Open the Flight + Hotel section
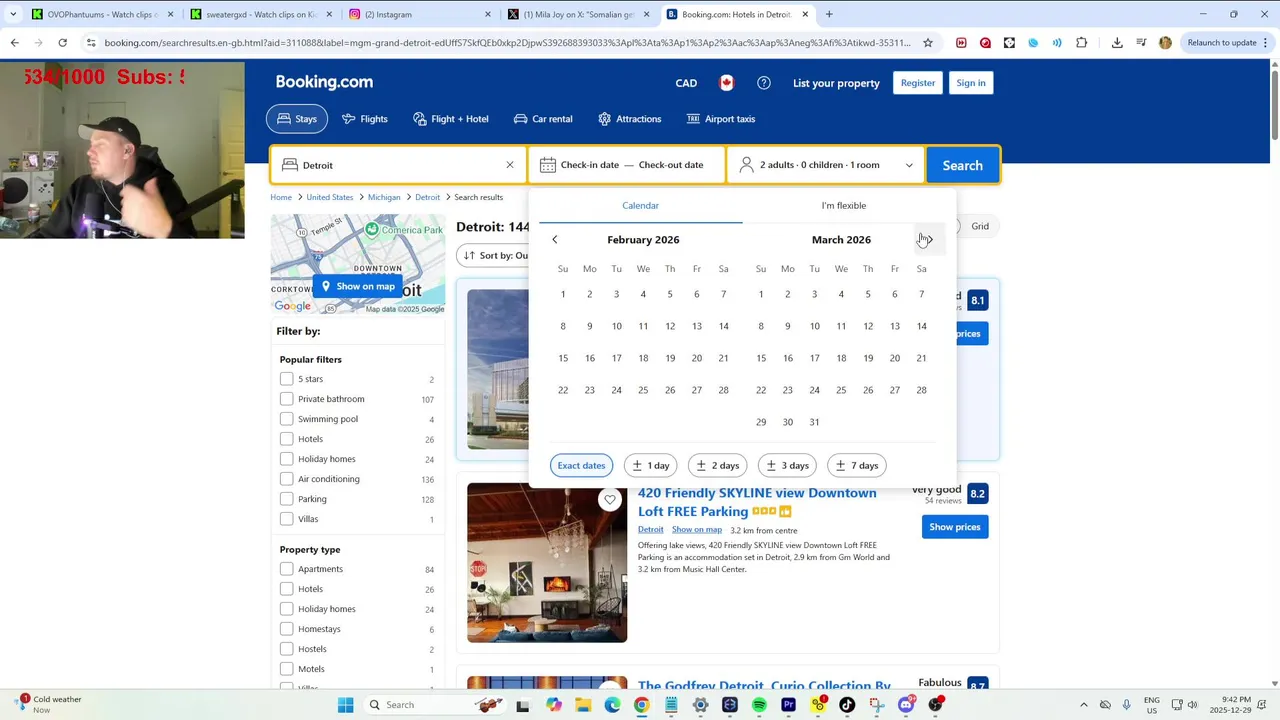 coord(451,119)
